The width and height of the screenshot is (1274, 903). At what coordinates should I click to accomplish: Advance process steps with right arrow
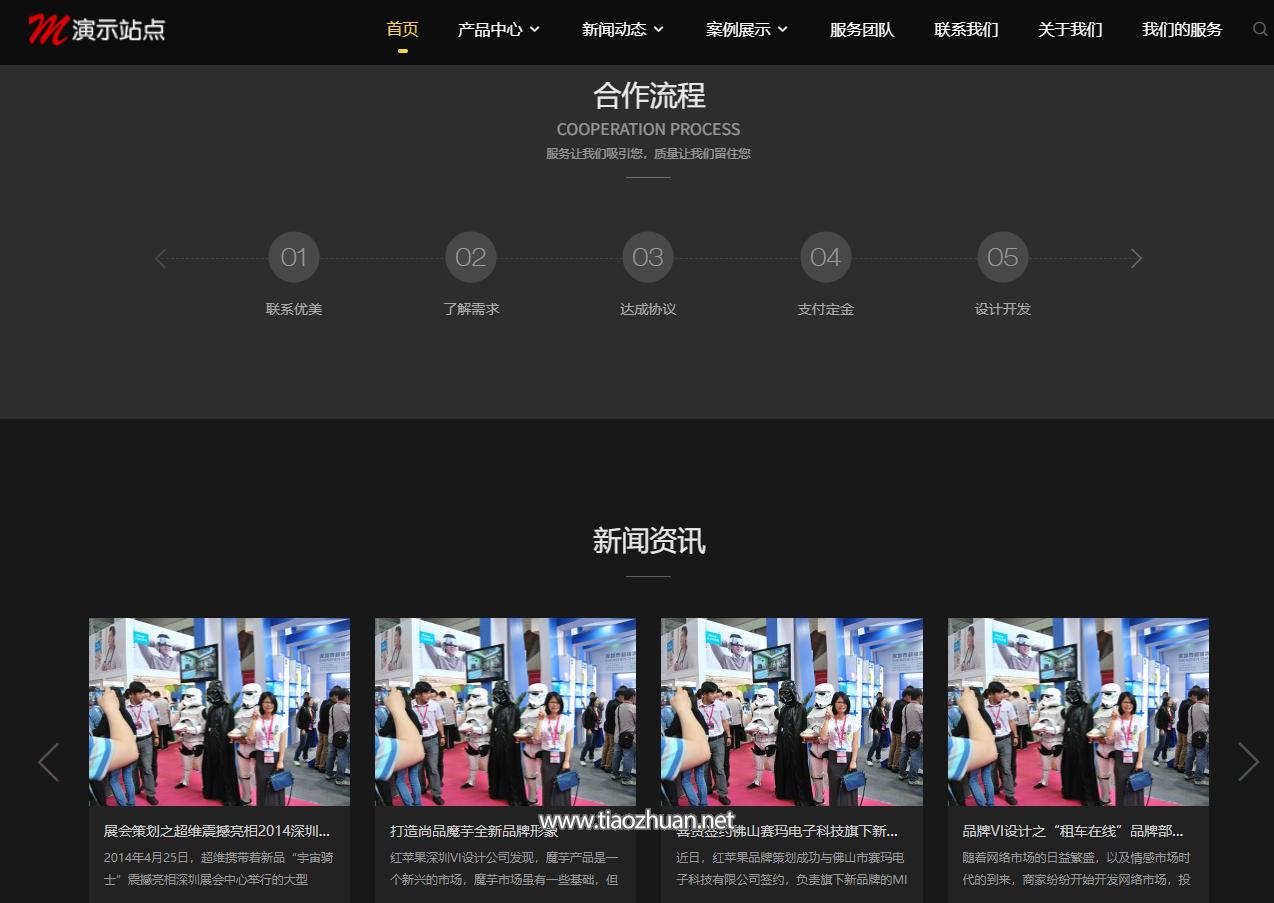point(1135,259)
